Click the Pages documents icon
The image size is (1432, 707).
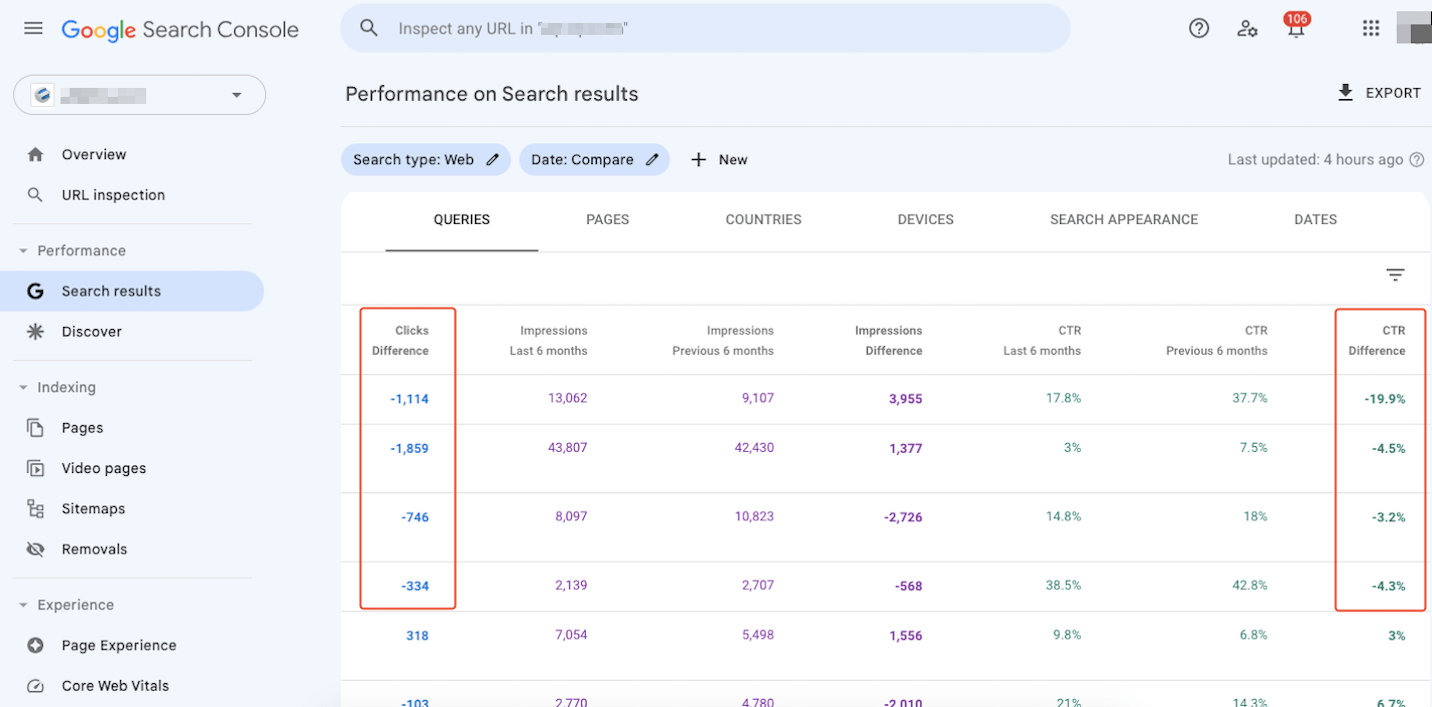pyautogui.click(x=36, y=428)
